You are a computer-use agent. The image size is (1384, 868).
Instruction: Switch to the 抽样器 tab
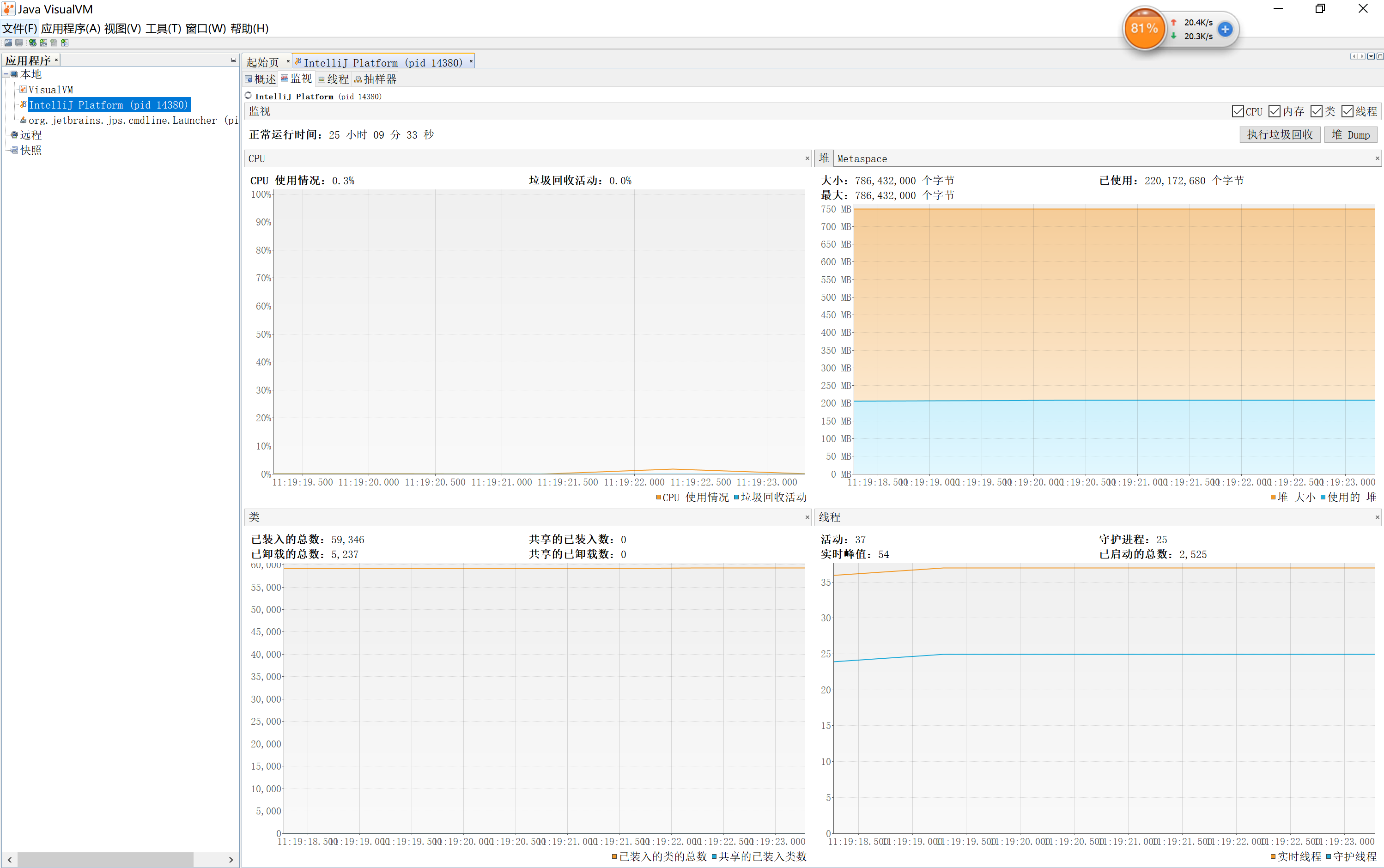pyautogui.click(x=376, y=79)
